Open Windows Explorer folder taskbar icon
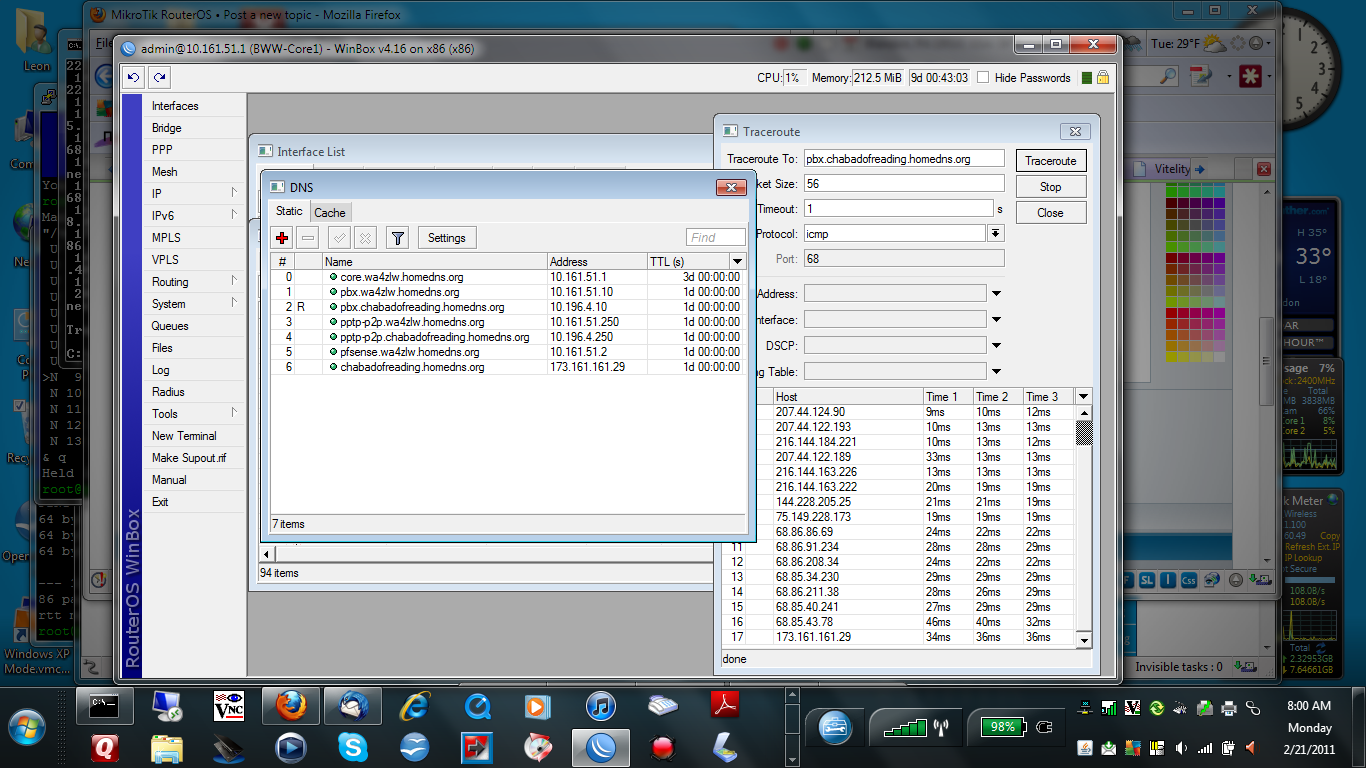1366x768 pixels. (x=167, y=746)
